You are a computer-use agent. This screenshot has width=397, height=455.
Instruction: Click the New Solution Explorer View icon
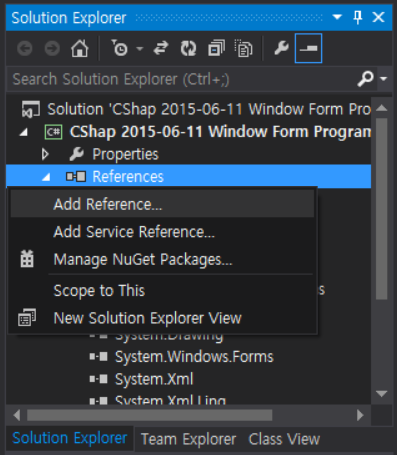pos(27,317)
